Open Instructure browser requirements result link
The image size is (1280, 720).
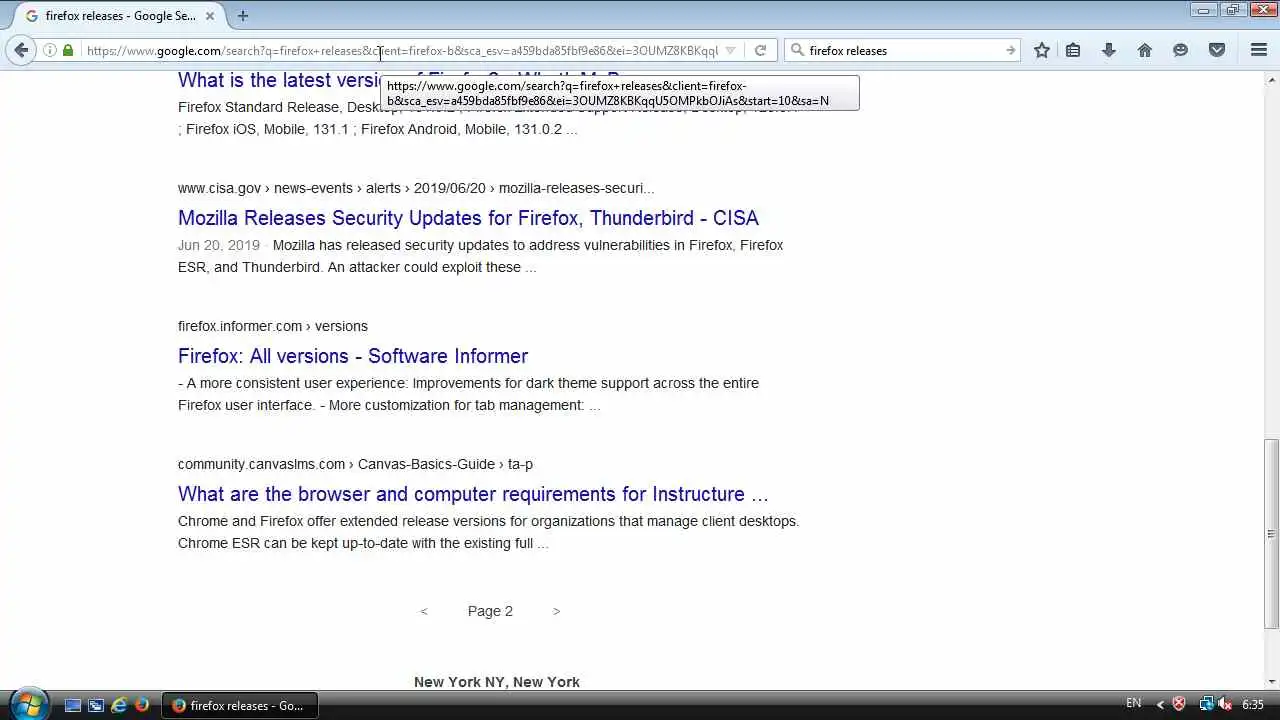coord(473,494)
